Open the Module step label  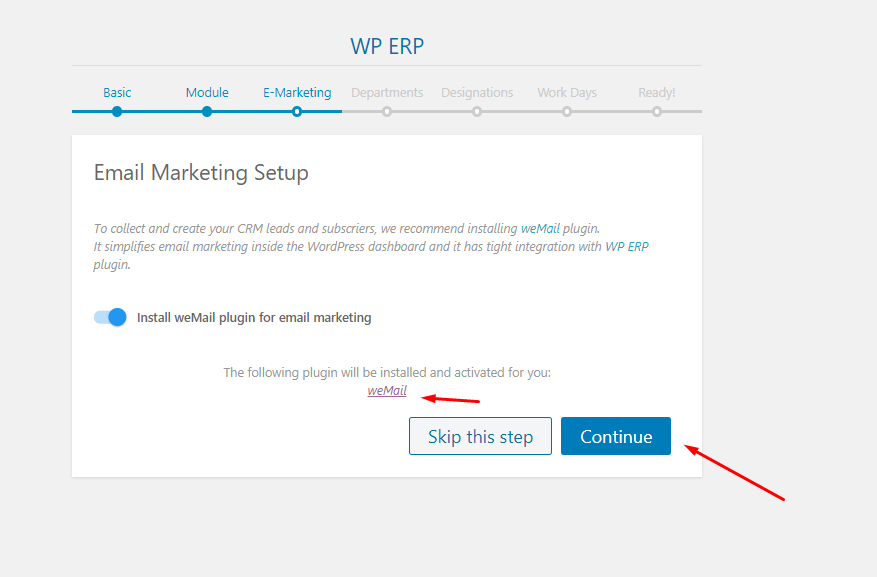(207, 92)
